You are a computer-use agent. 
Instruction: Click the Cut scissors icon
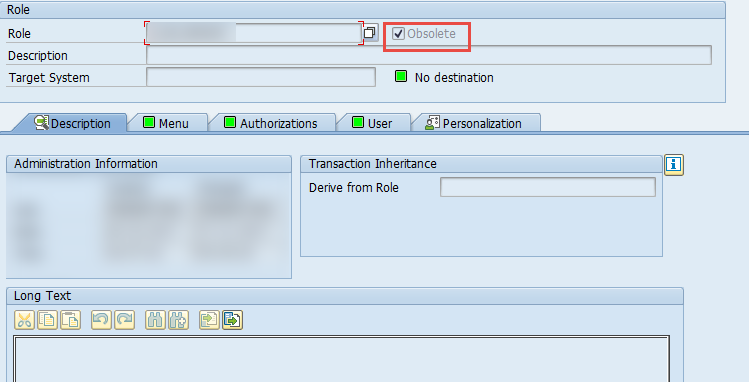(24, 320)
